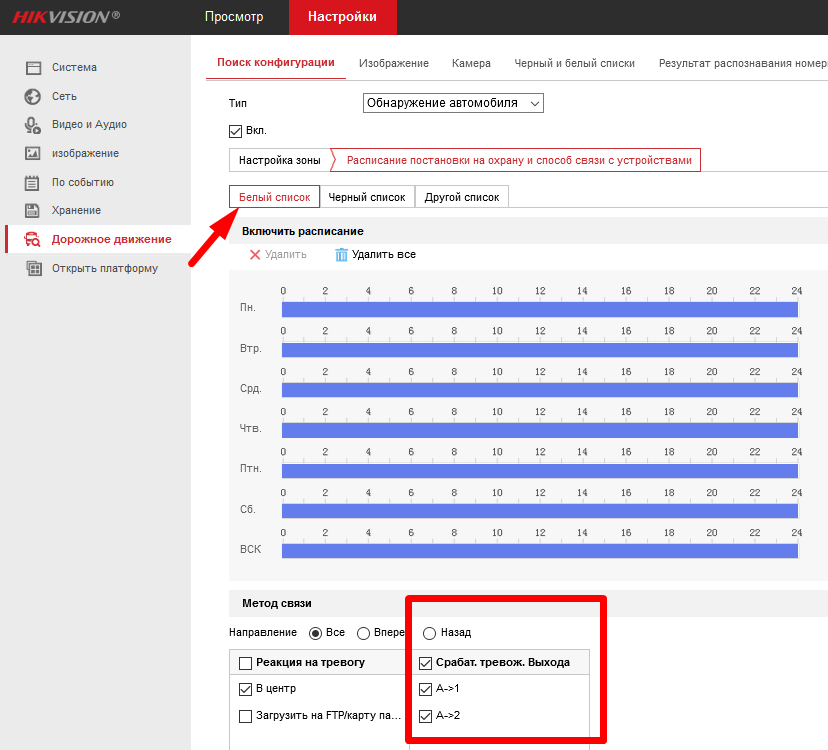The height and width of the screenshot is (750, 828).
Task: Select the Белый список tab
Action: (x=274, y=197)
